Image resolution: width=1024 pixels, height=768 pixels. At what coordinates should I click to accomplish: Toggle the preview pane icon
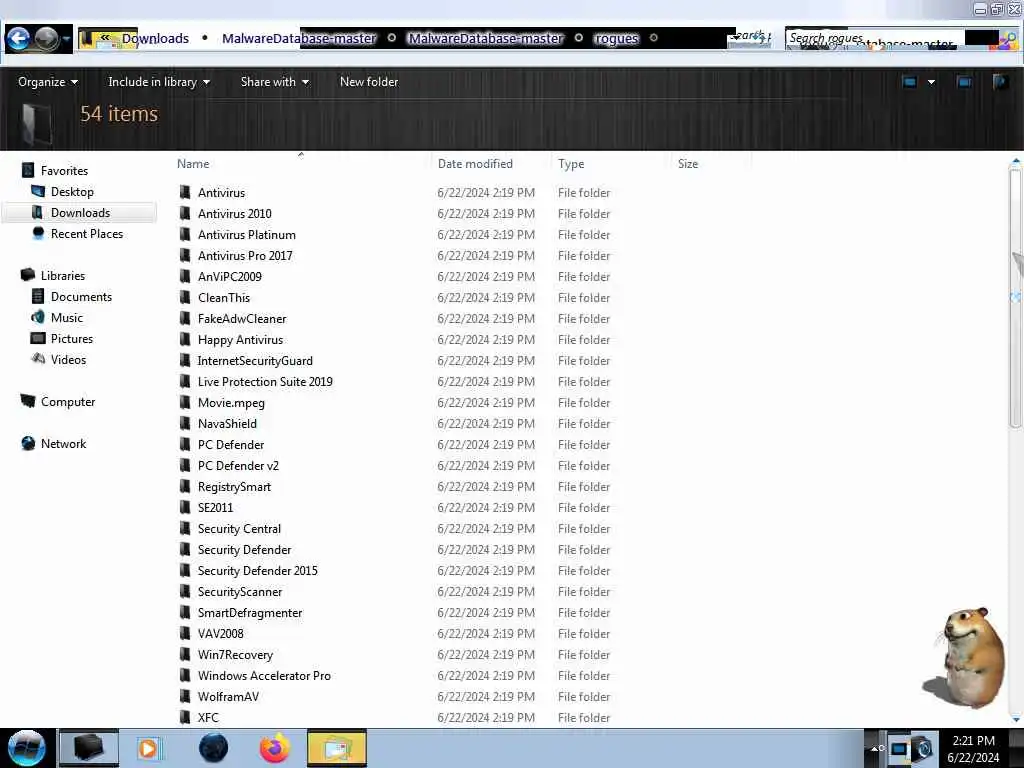tap(964, 82)
